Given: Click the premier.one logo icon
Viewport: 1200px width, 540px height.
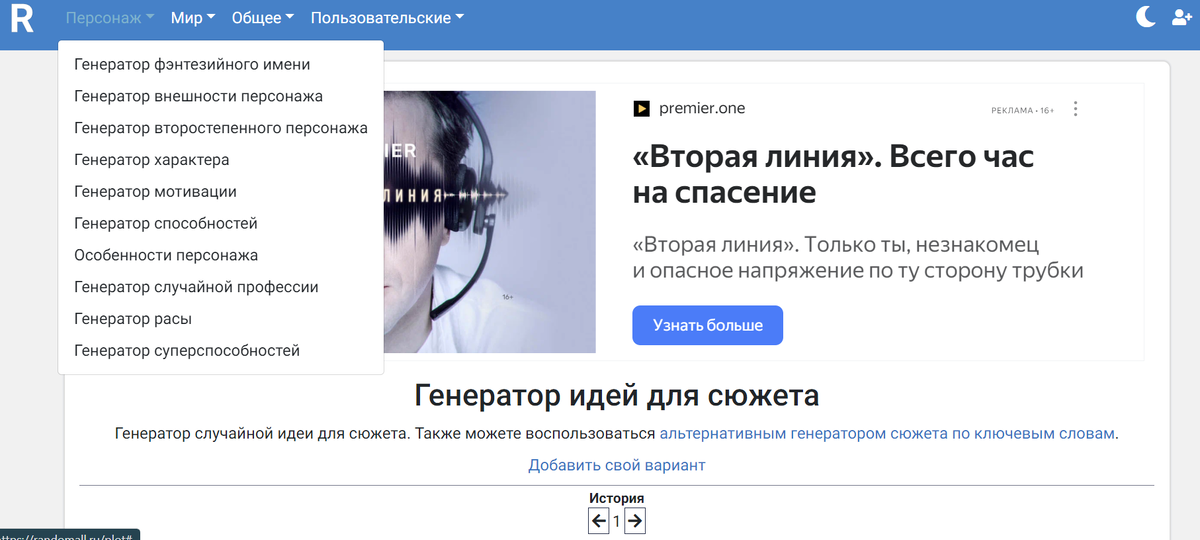Looking at the screenshot, I should pyautogui.click(x=642, y=109).
